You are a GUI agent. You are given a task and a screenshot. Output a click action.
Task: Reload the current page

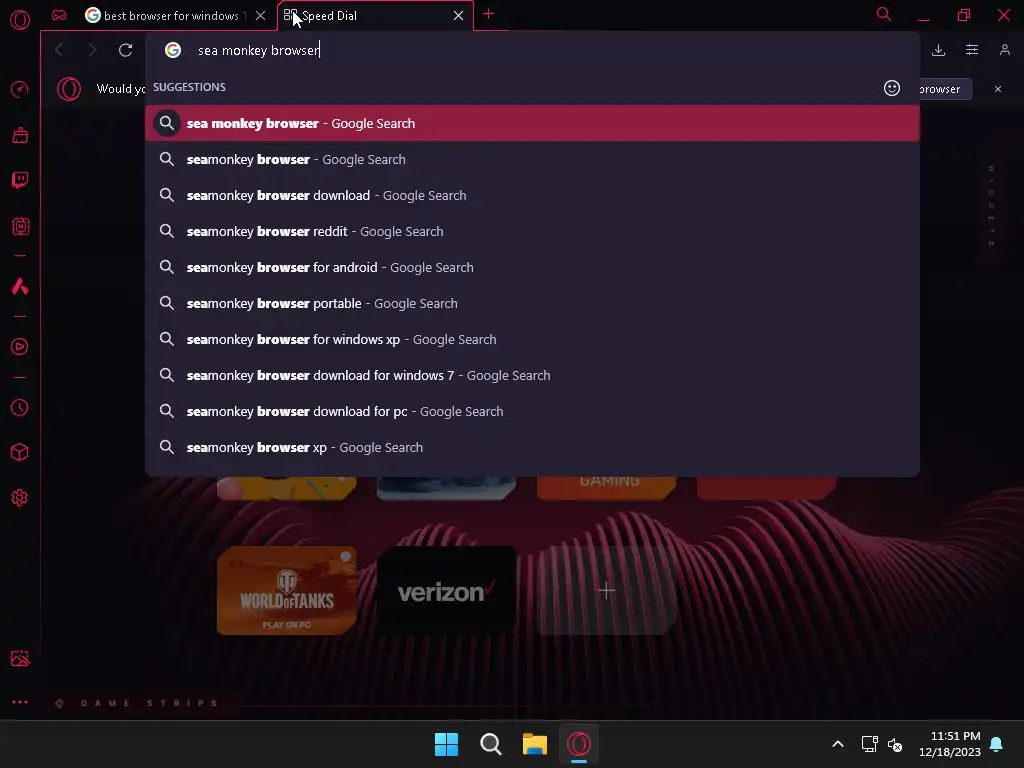[x=125, y=50]
